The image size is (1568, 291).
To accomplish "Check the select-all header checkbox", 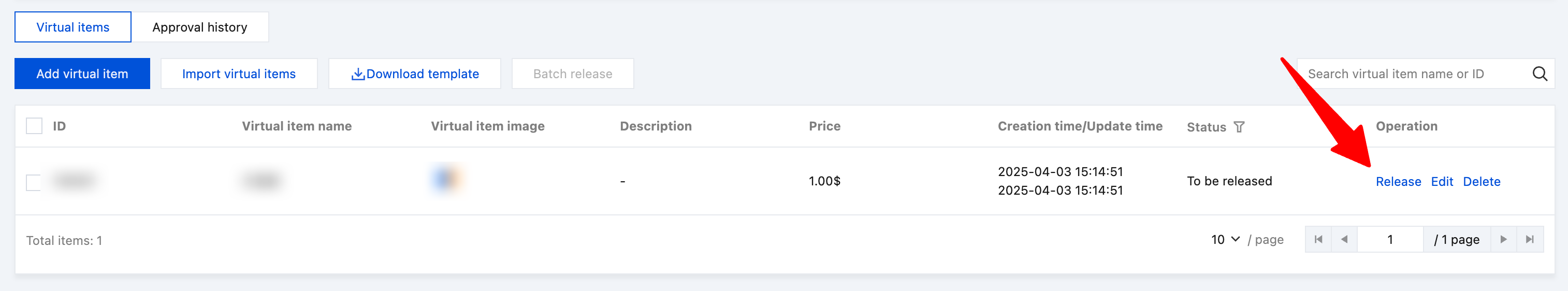I will coord(34,126).
